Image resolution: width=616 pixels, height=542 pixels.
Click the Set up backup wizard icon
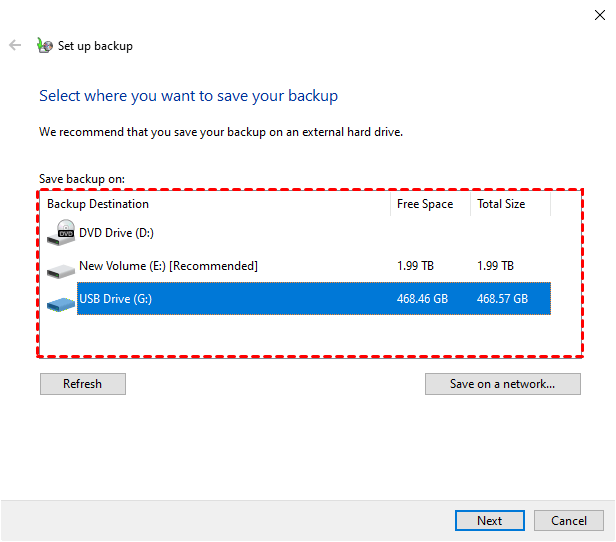(44, 45)
